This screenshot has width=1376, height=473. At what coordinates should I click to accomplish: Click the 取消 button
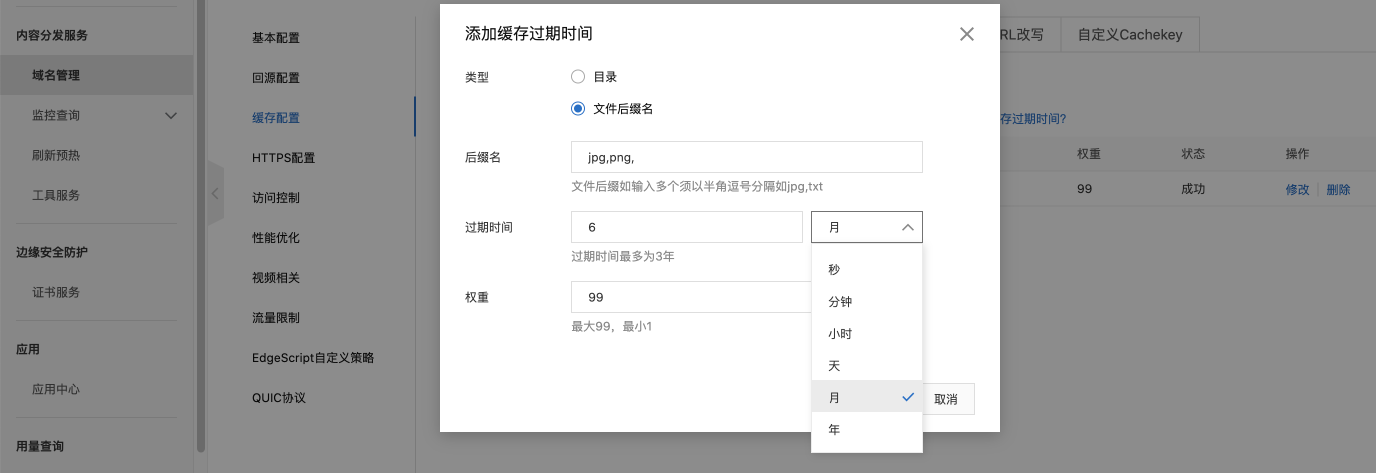947,398
